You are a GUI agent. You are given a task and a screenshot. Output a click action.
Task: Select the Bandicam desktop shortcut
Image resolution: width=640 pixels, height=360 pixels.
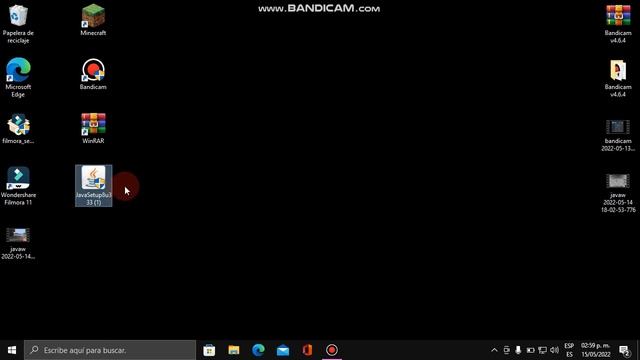point(93,74)
